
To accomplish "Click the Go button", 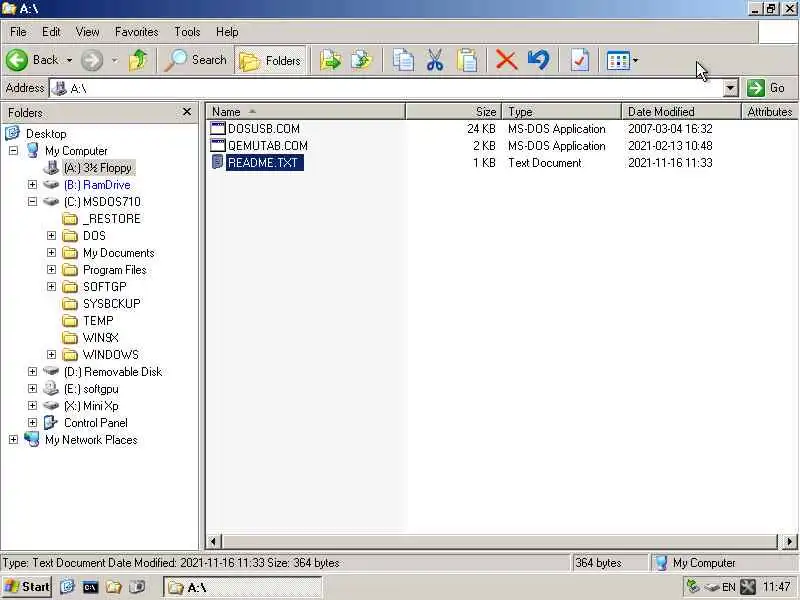I will coord(766,88).
